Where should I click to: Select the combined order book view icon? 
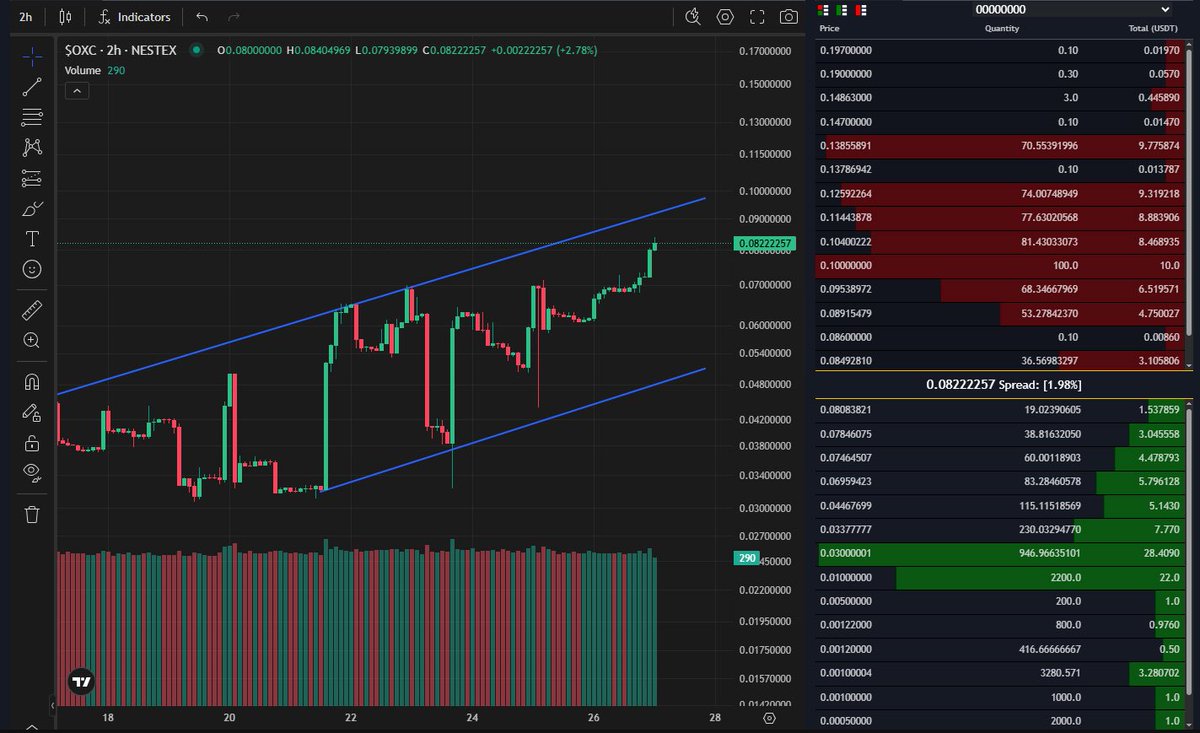tap(823, 9)
